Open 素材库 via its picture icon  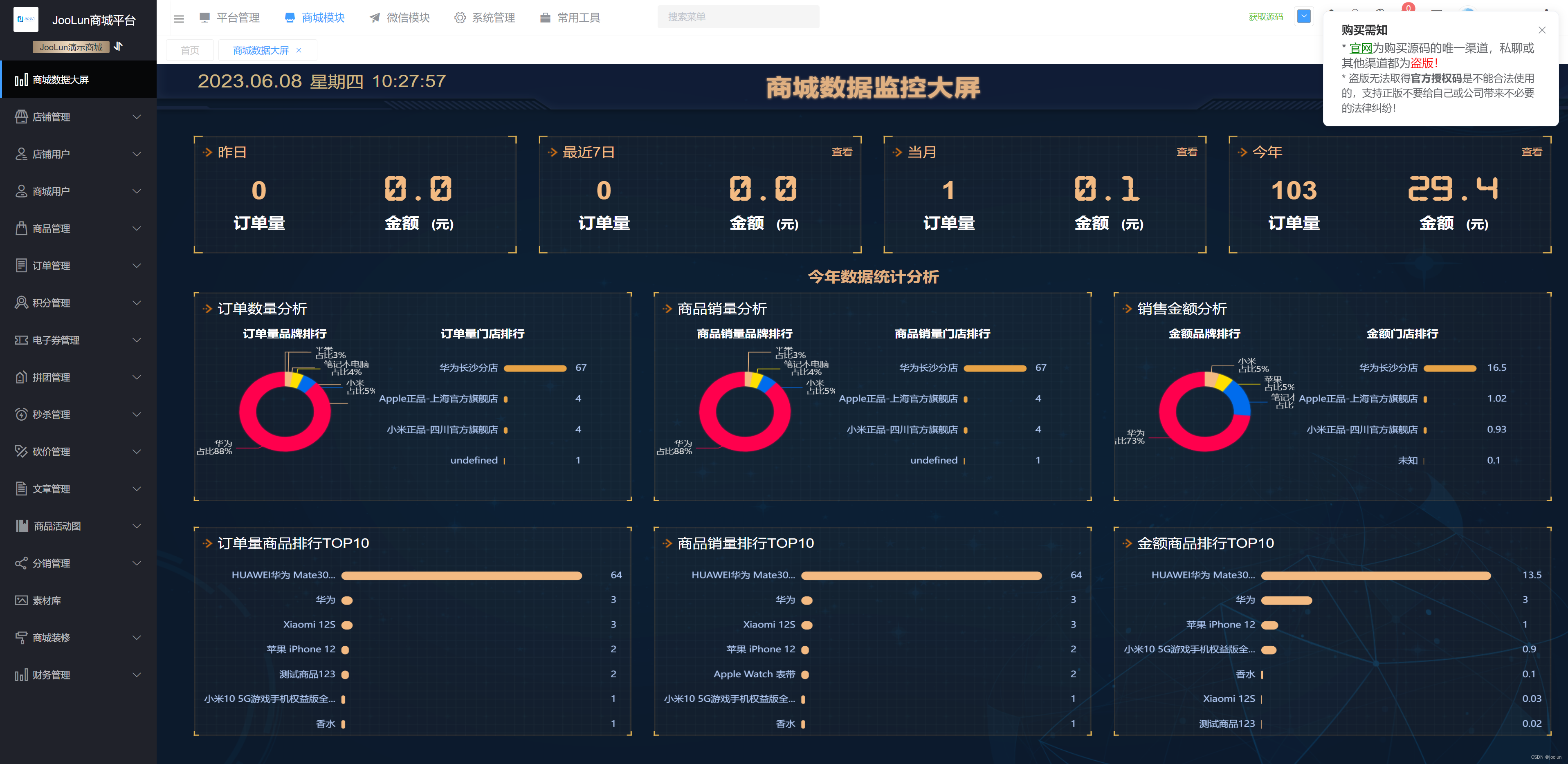click(x=21, y=600)
